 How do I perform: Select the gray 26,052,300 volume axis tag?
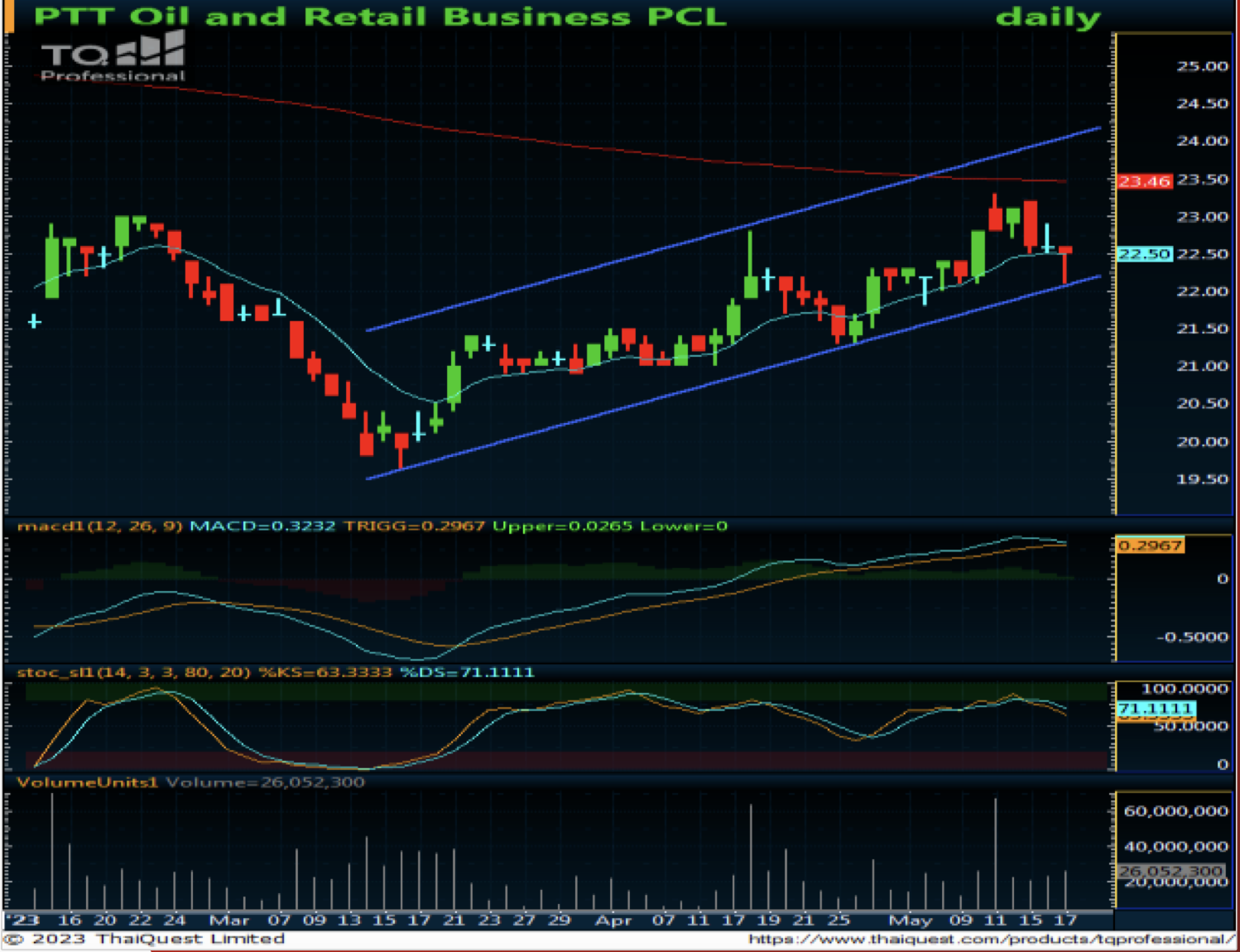coord(1170,871)
